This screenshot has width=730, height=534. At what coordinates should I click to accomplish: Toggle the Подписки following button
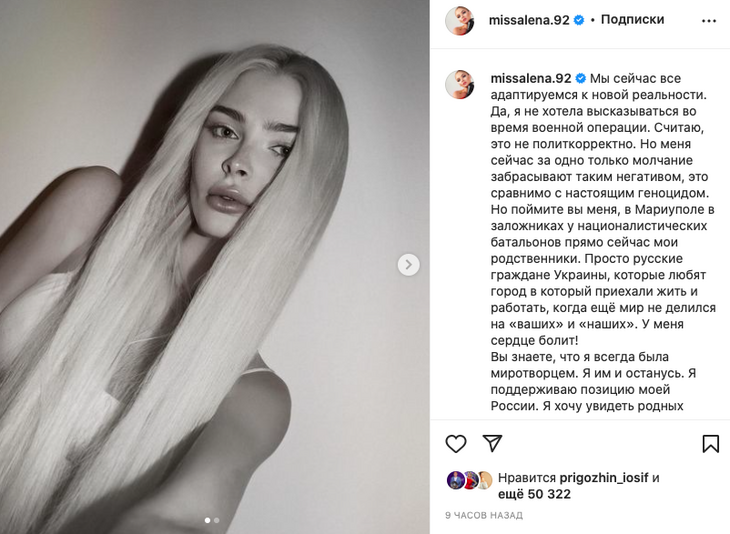click(x=632, y=20)
